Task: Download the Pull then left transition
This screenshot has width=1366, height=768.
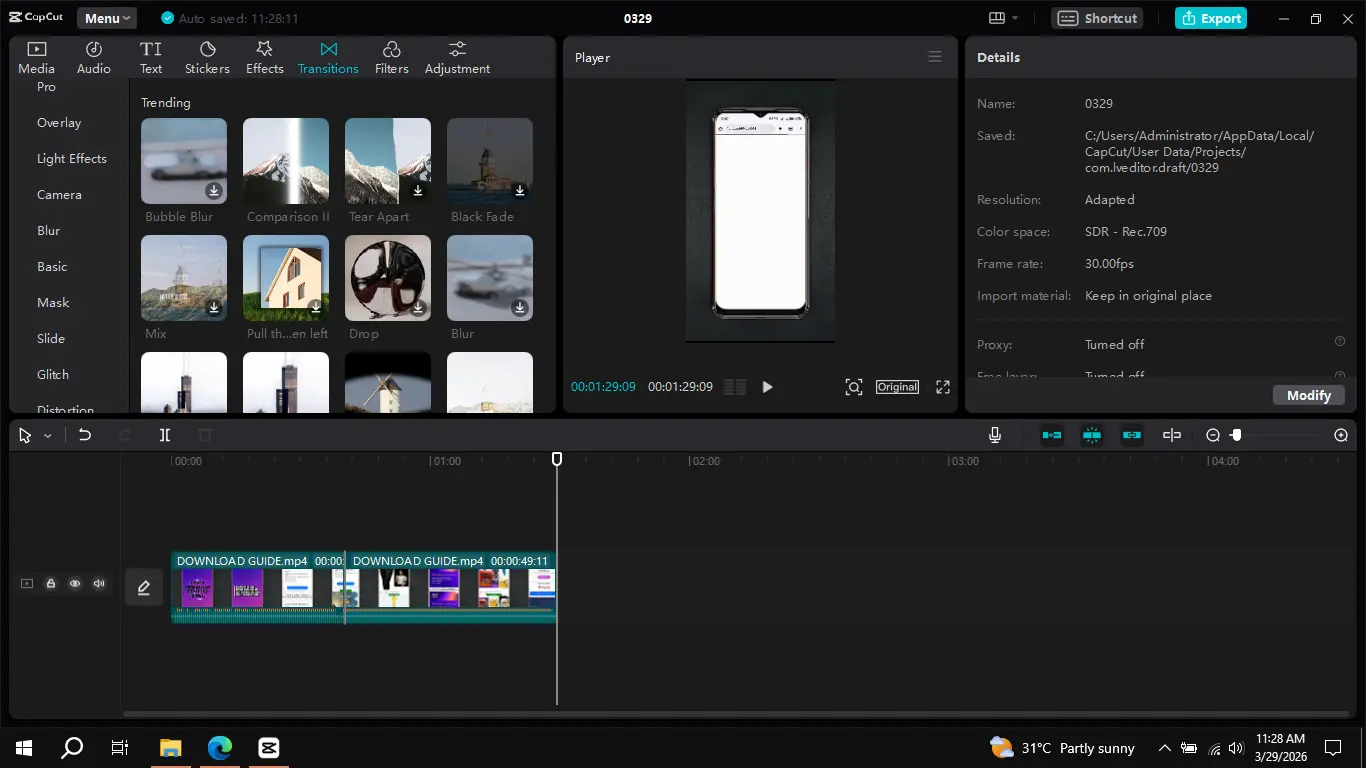Action: (x=316, y=308)
